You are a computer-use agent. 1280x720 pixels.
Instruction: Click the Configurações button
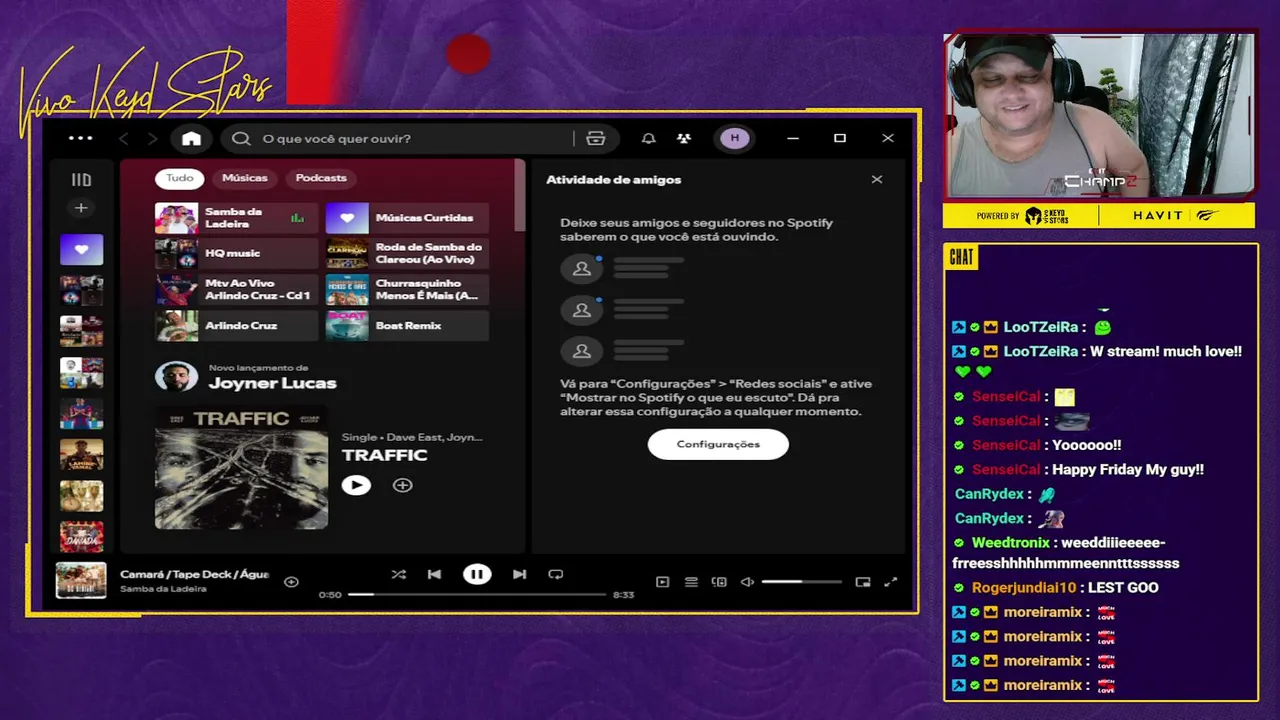pyautogui.click(x=718, y=444)
